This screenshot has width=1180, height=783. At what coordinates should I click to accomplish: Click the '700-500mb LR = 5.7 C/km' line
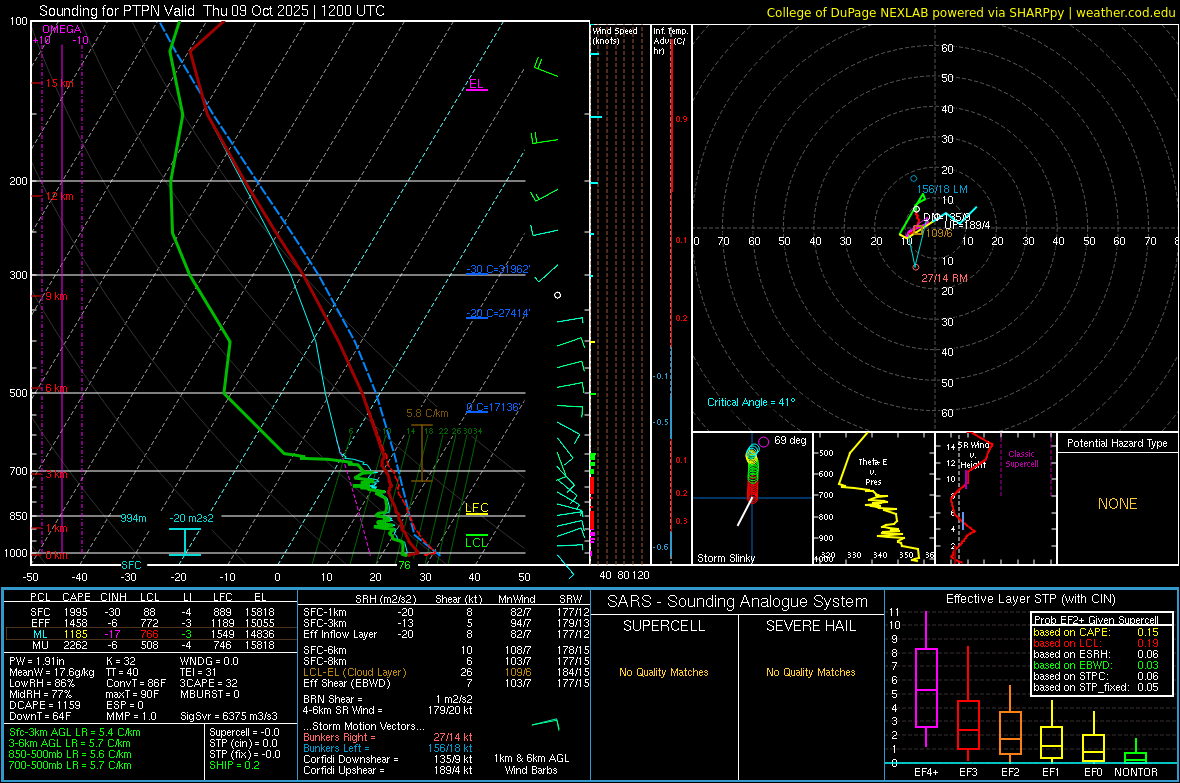70,765
